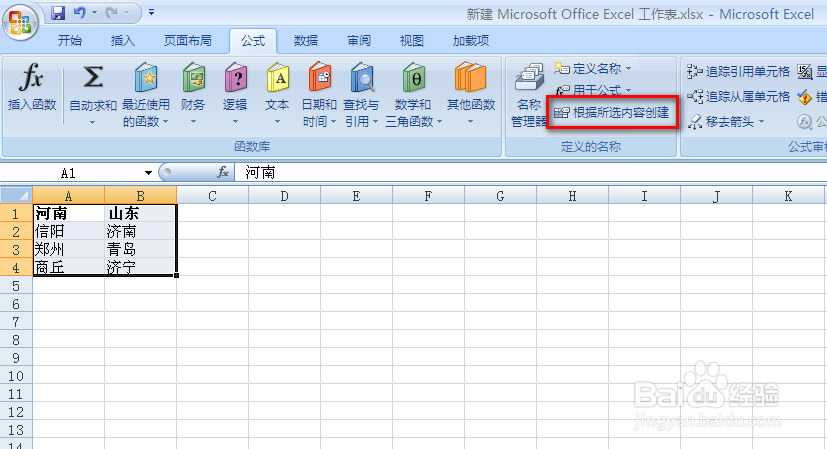Select cell containing 济南
The image size is (827, 449).
[140, 231]
